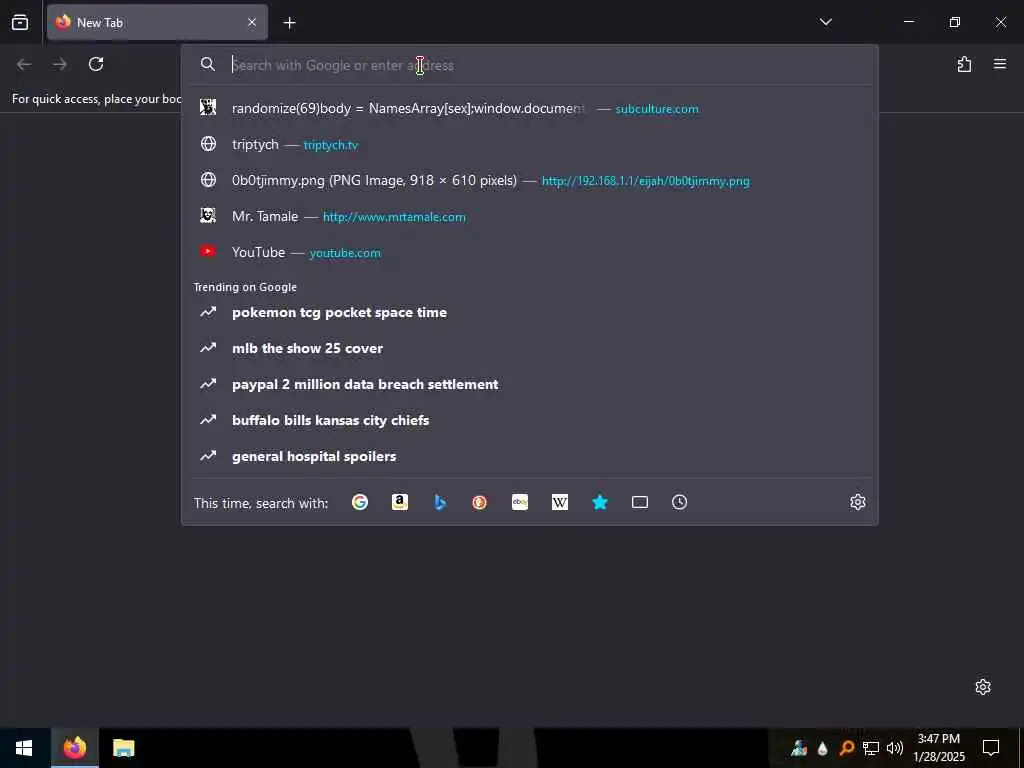Click the water droplet tray icon
Screen dimensions: 1024x768
pyautogui.click(x=822, y=748)
